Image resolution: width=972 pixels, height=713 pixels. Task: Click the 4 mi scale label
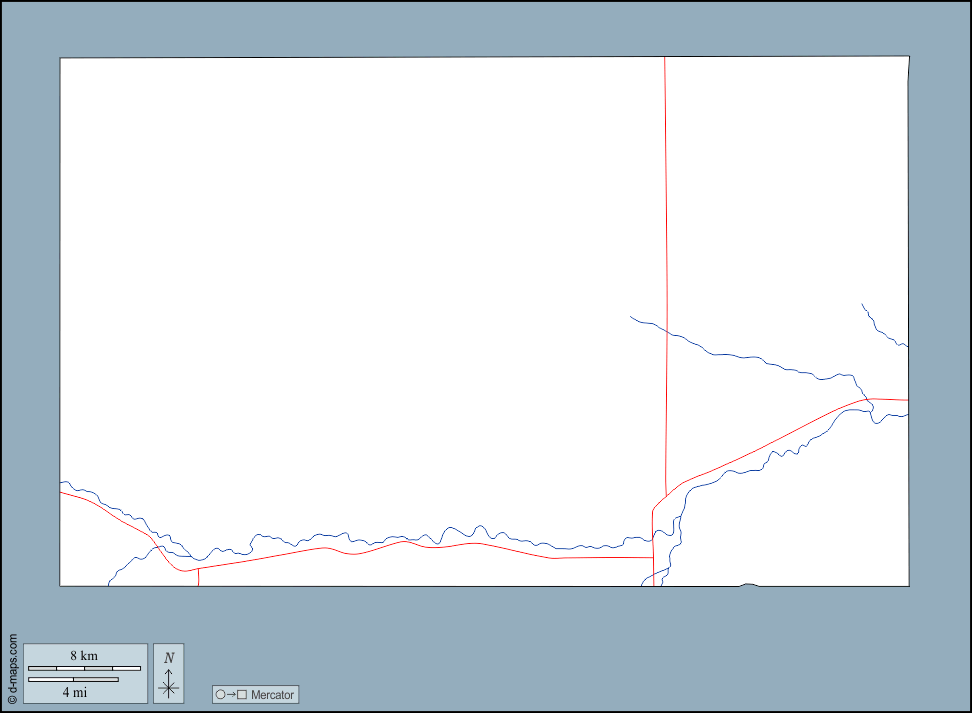point(74,693)
